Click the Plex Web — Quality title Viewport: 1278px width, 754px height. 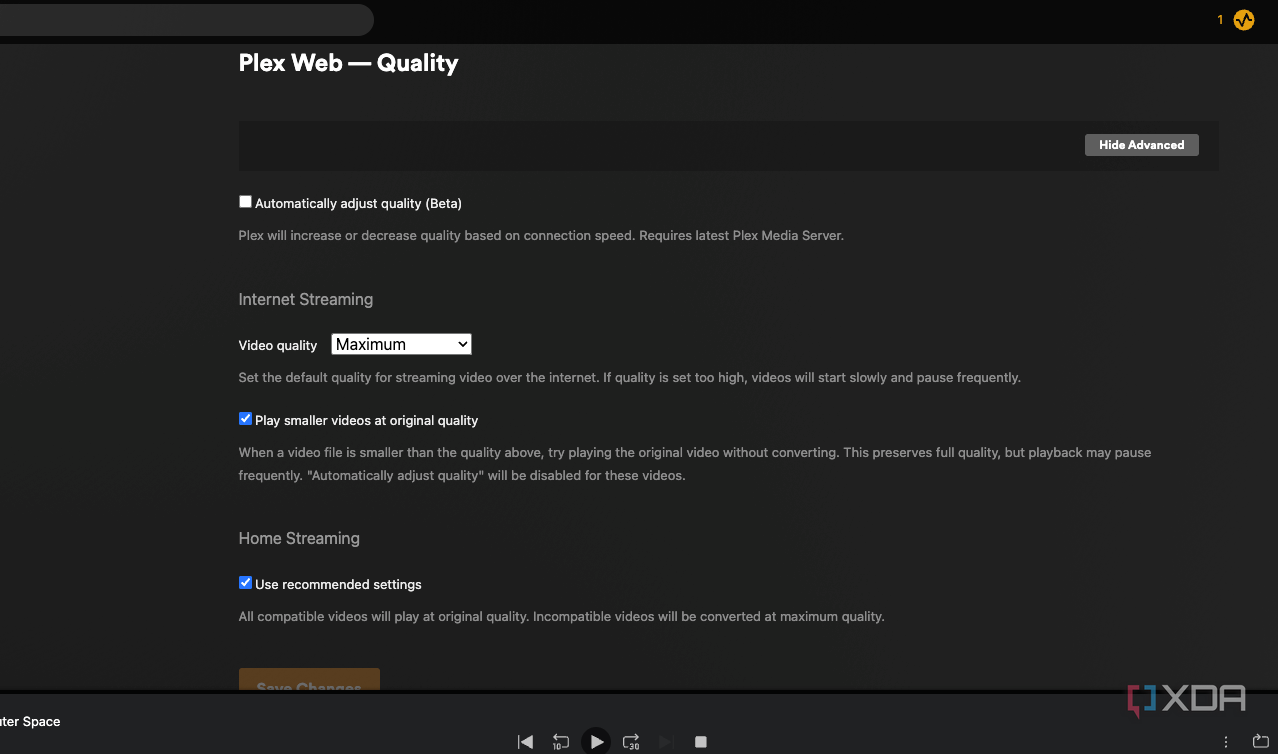(x=348, y=63)
